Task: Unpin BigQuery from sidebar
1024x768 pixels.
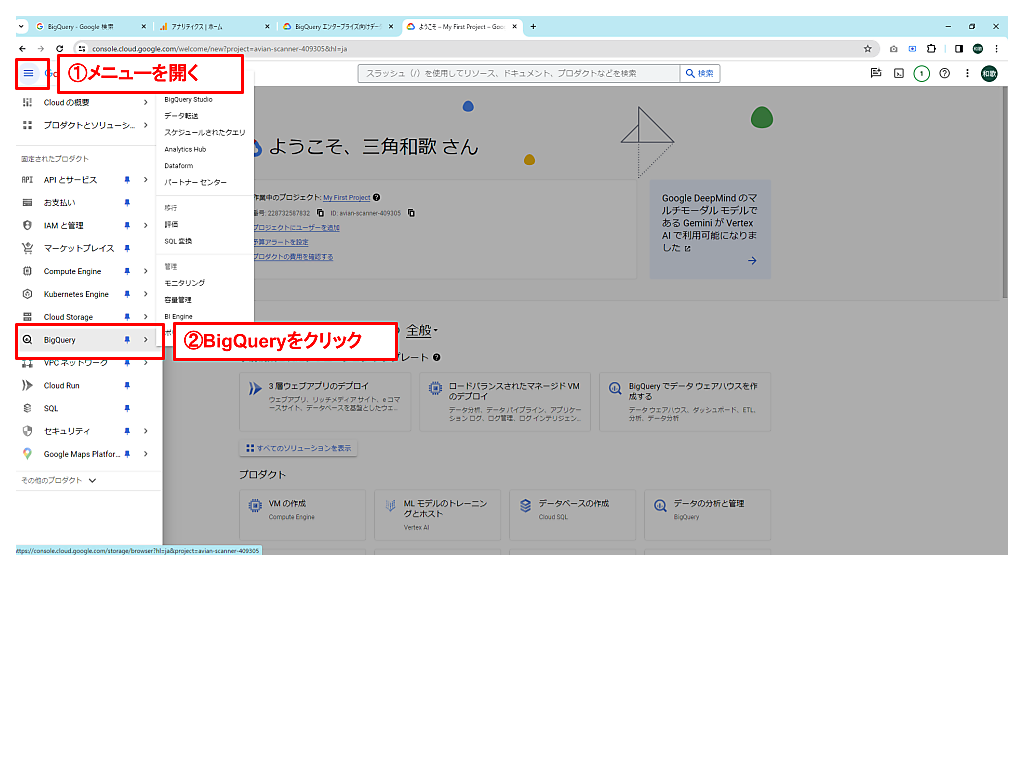Action: [127, 340]
